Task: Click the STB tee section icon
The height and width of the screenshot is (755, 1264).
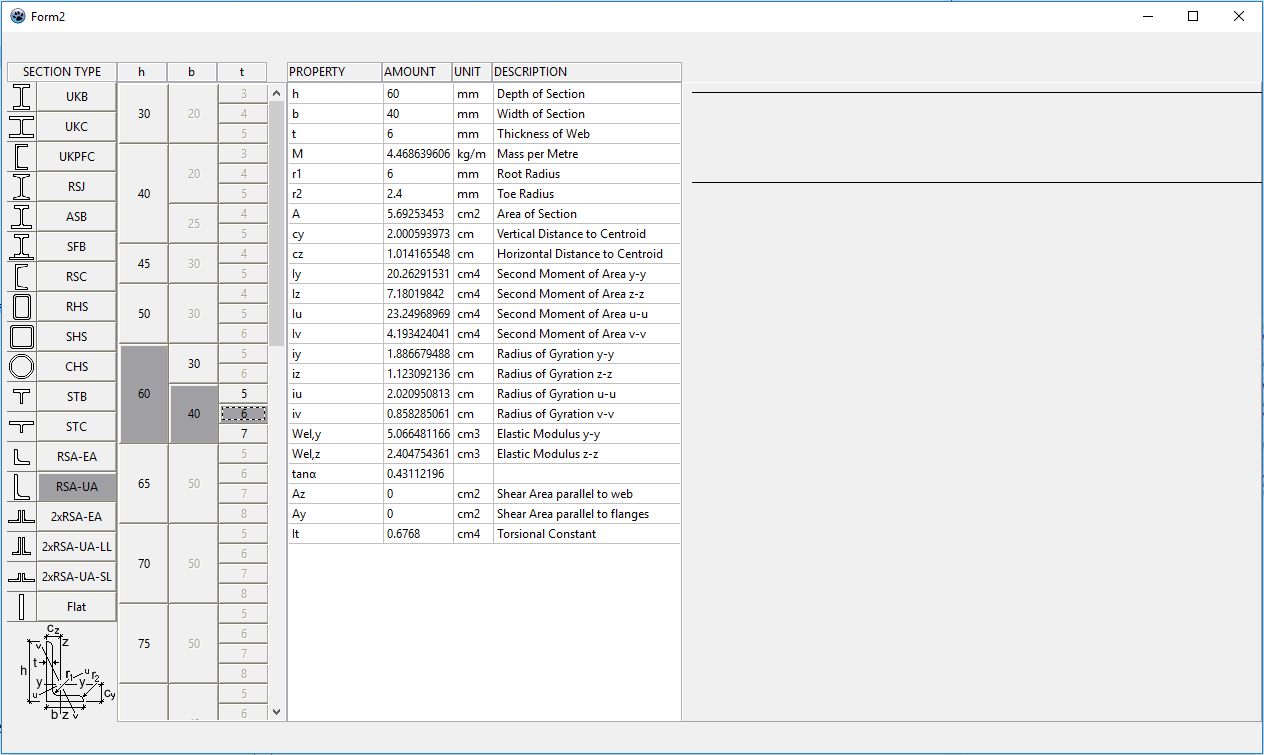Action: click(22, 397)
